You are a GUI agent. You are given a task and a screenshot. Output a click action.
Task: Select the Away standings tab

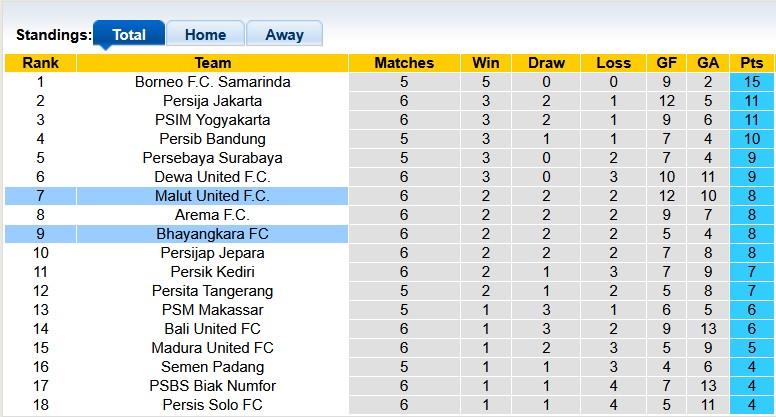pos(284,34)
